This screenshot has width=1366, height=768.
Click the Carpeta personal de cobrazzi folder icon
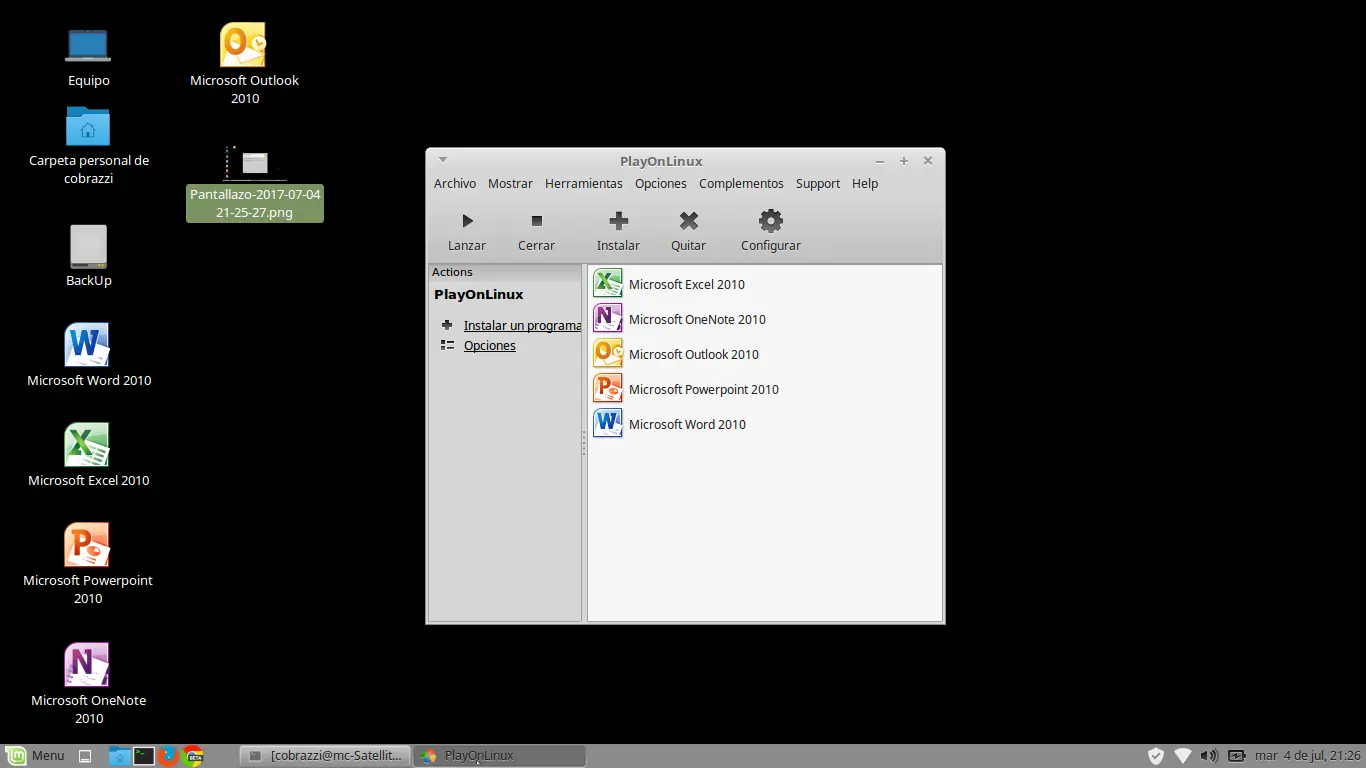pyautogui.click(x=88, y=126)
